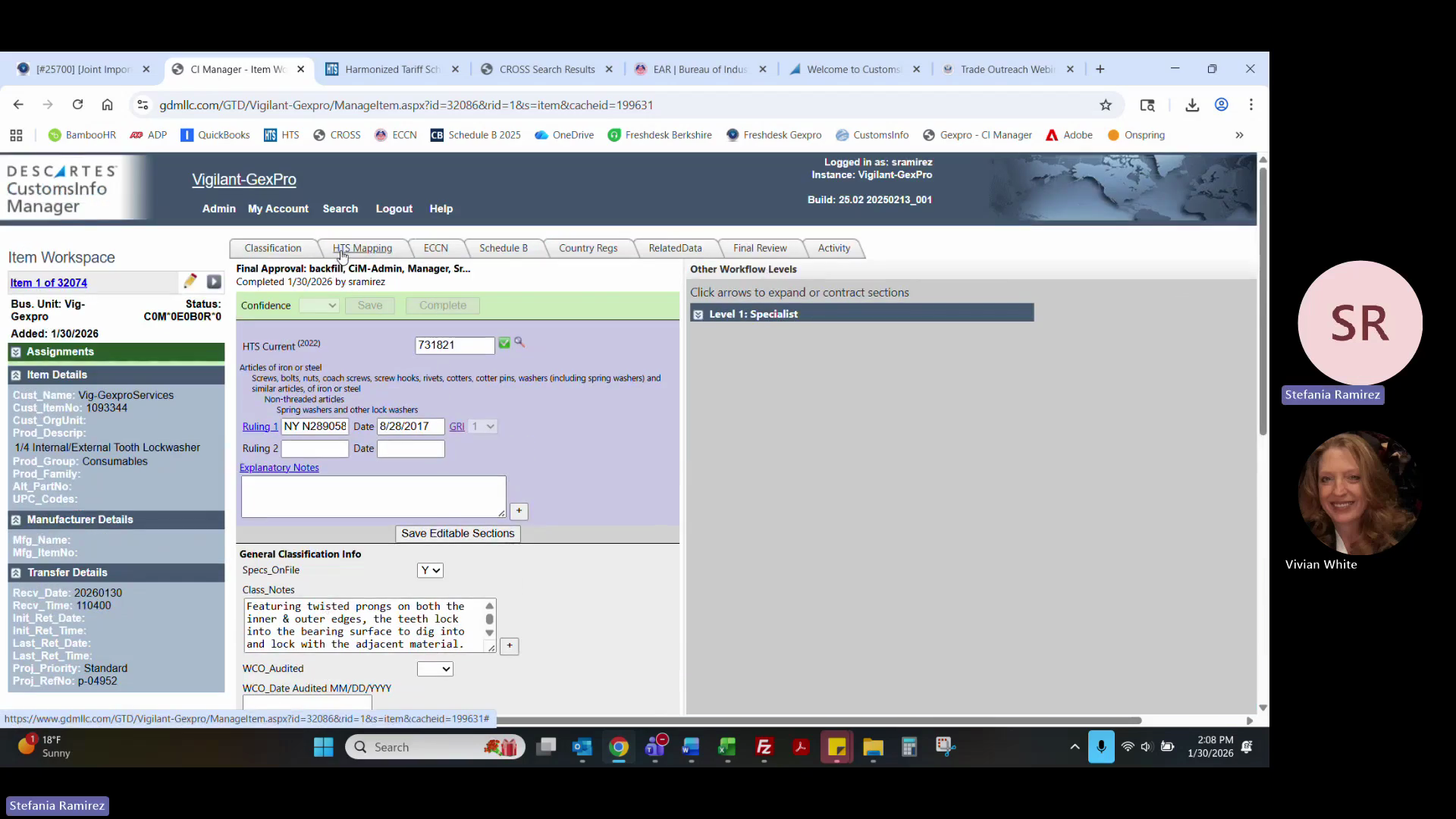The image size is (1456, 819).
Task: Click the next item arrow icon
Action: click(x=214, y=282)
